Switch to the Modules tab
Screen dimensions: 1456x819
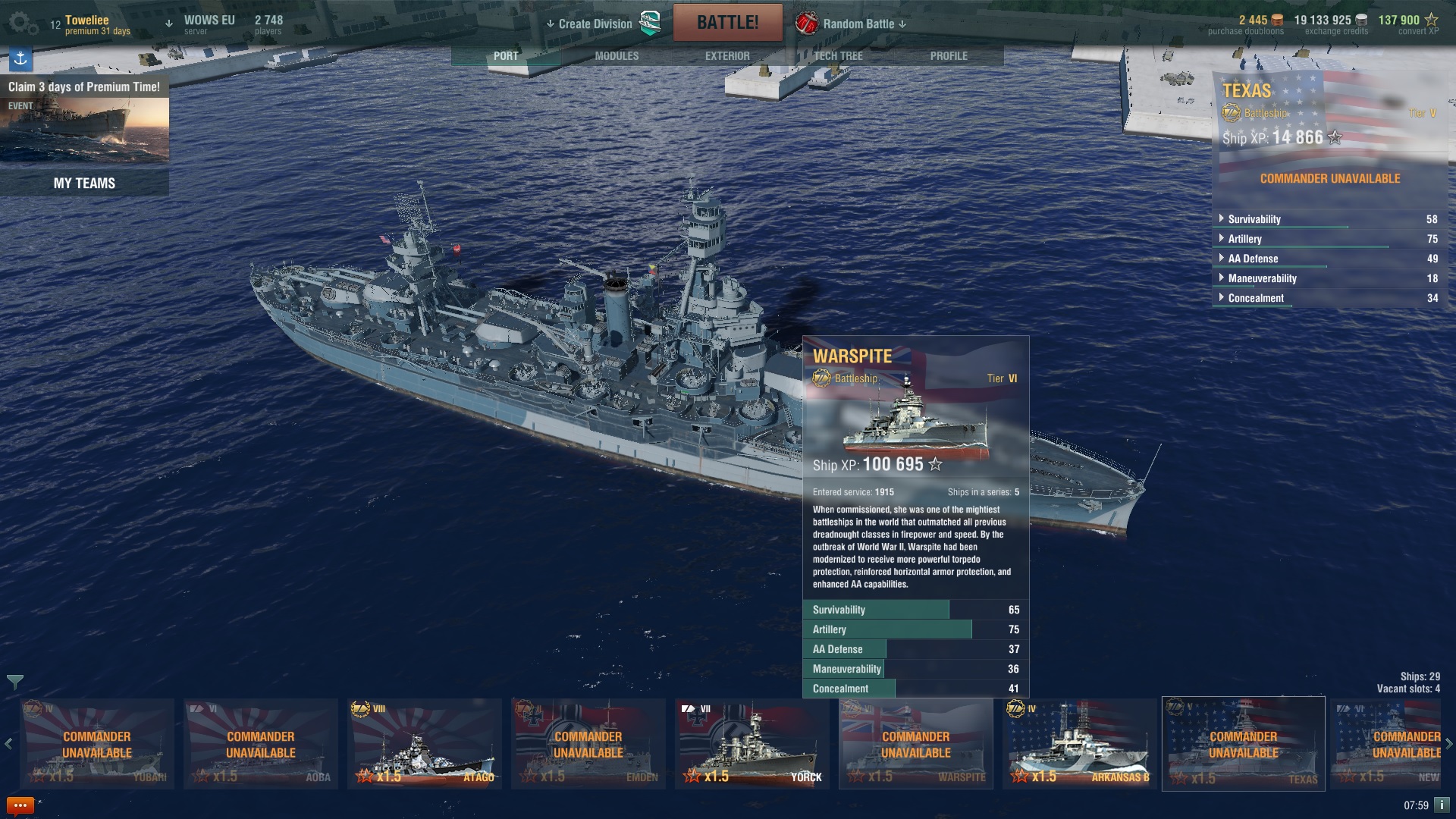tap(617, 56)
